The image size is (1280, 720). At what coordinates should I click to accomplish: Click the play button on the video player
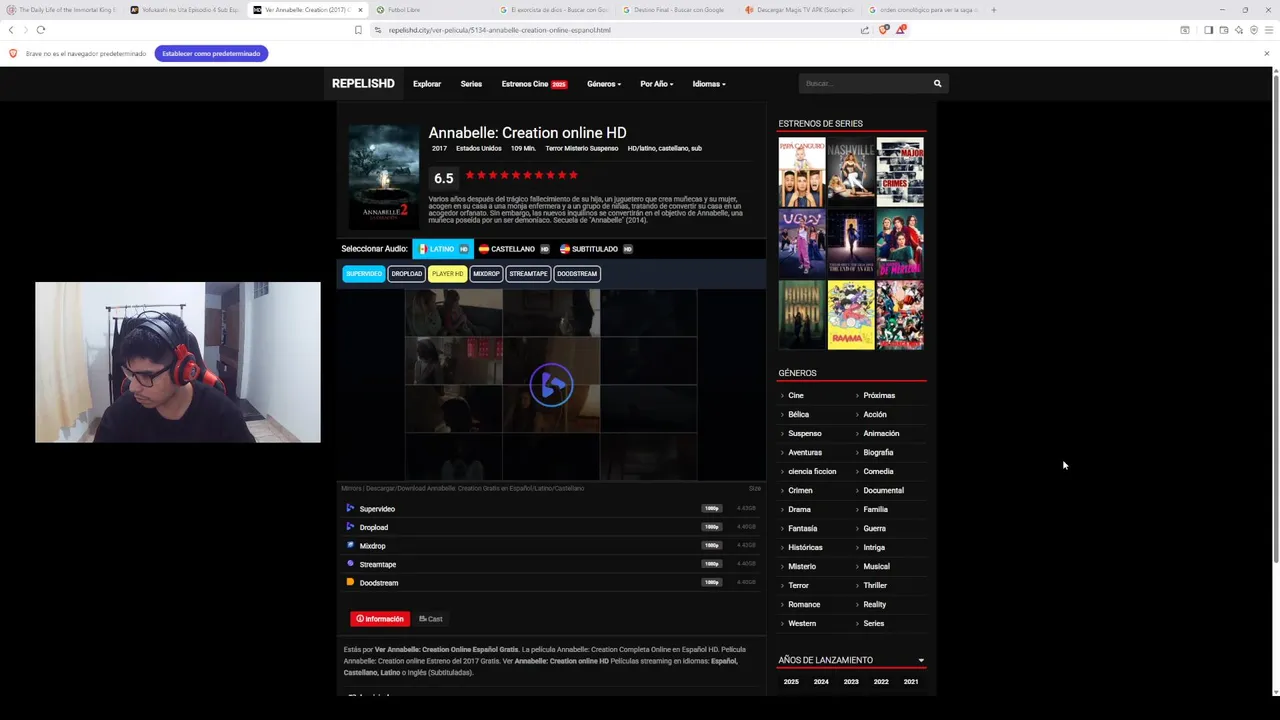point(551,385)
